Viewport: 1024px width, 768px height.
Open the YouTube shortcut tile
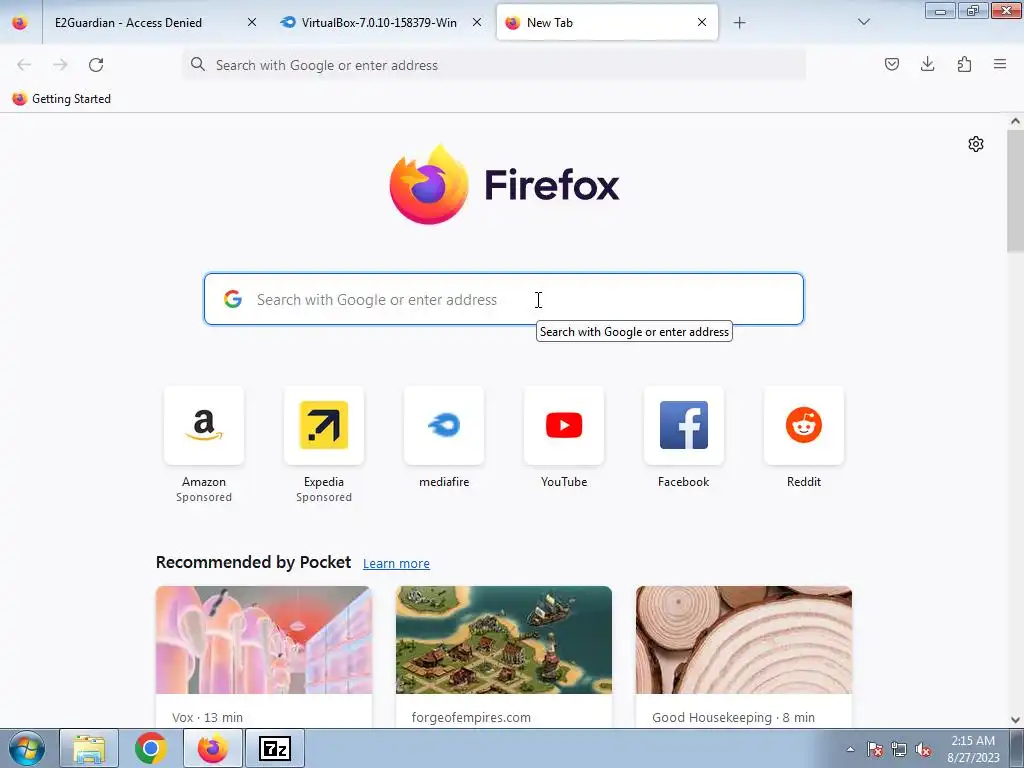564,425
